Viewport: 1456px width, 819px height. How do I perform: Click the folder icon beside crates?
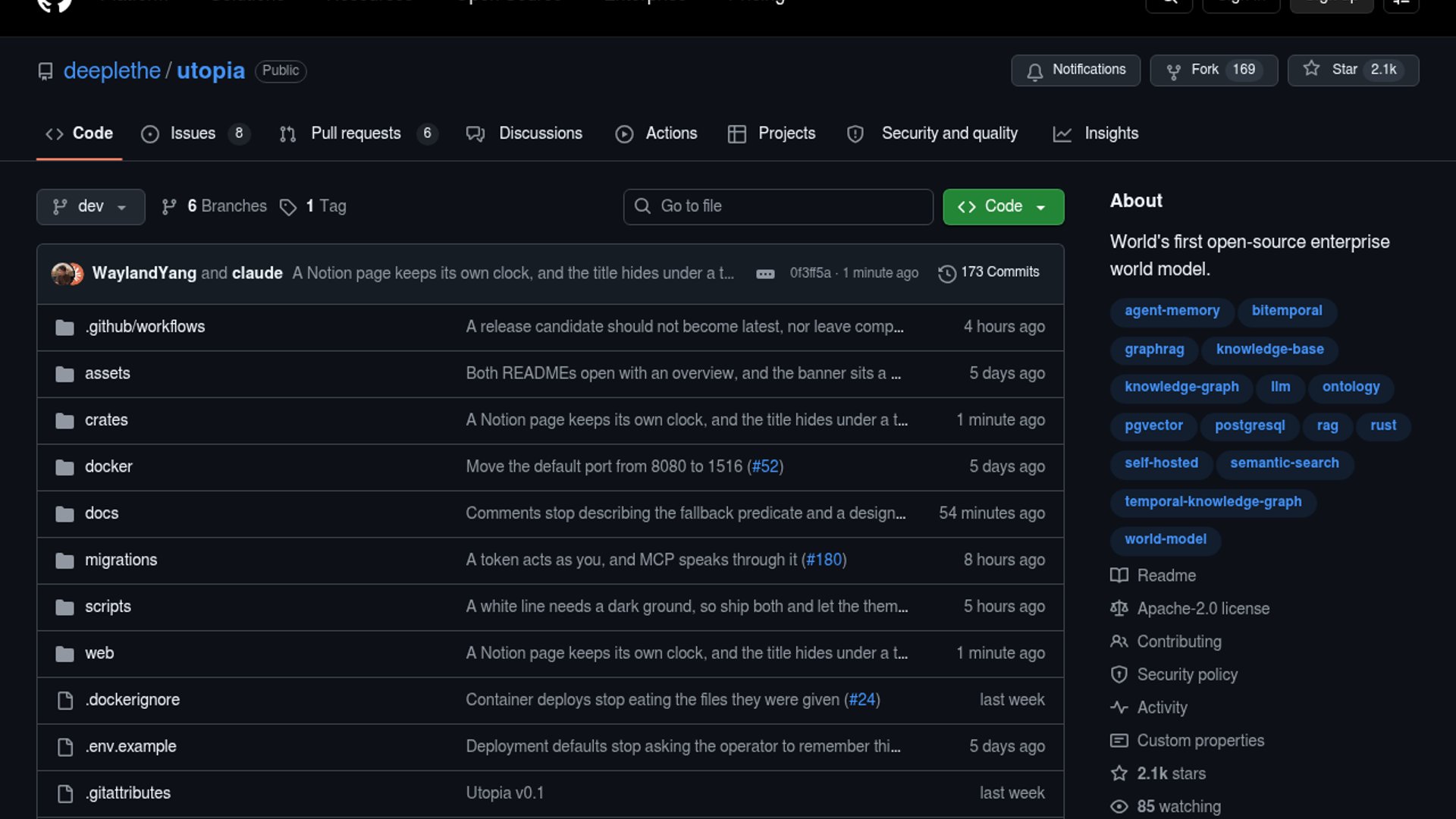click(64, 421)
